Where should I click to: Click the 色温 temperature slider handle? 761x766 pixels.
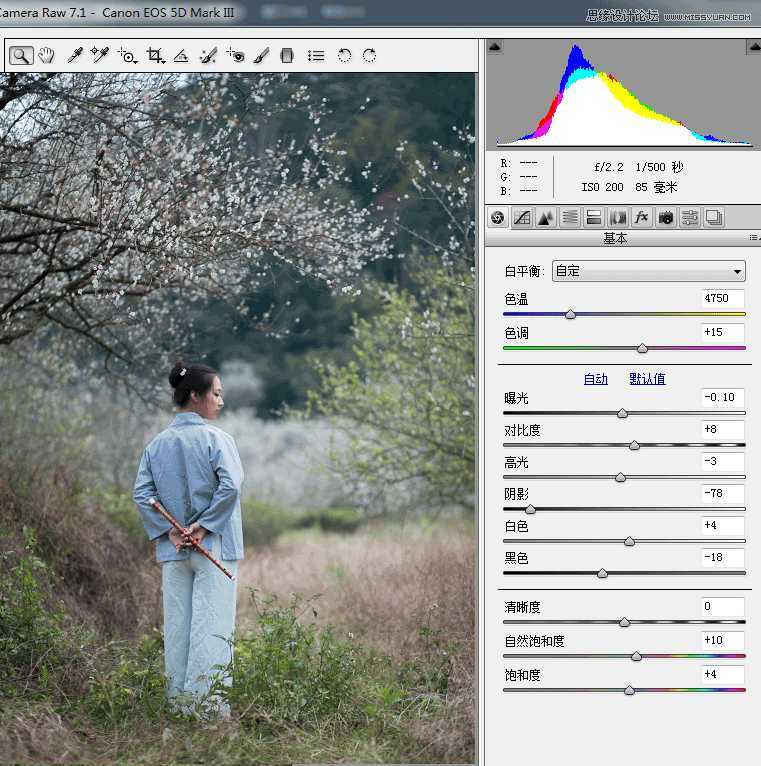[x=570, y=314]
